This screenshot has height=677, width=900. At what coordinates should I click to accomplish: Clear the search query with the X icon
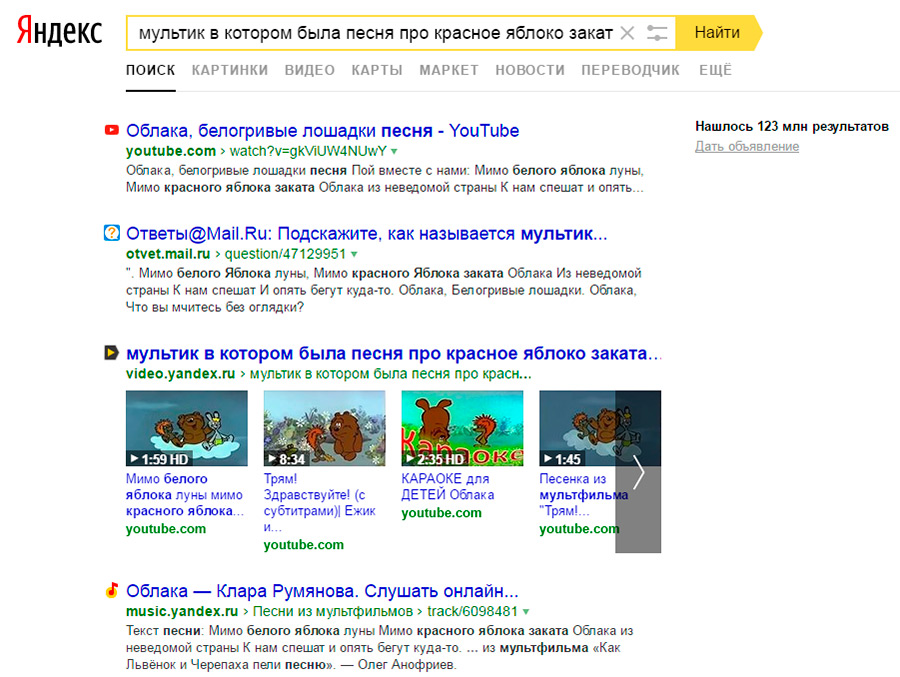point(627,33)
